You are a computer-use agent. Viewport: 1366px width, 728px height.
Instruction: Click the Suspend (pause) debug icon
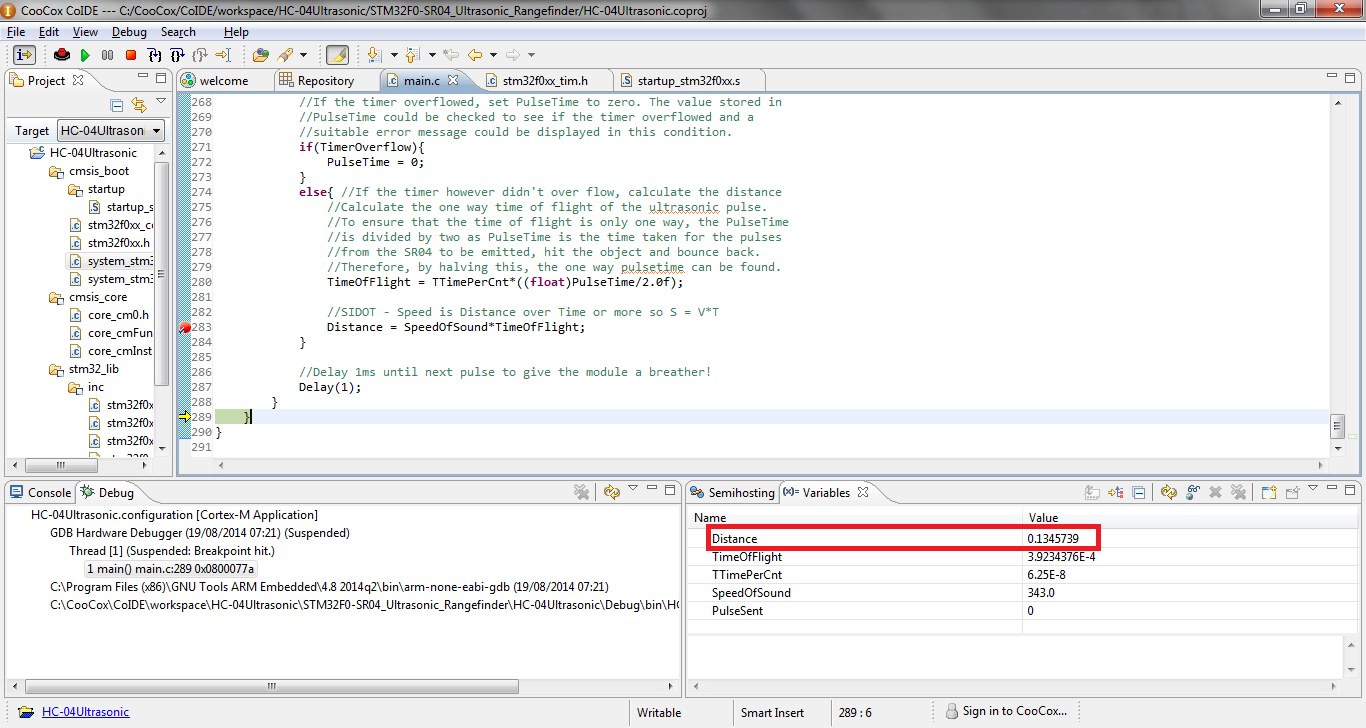click(x=107, y=55)
